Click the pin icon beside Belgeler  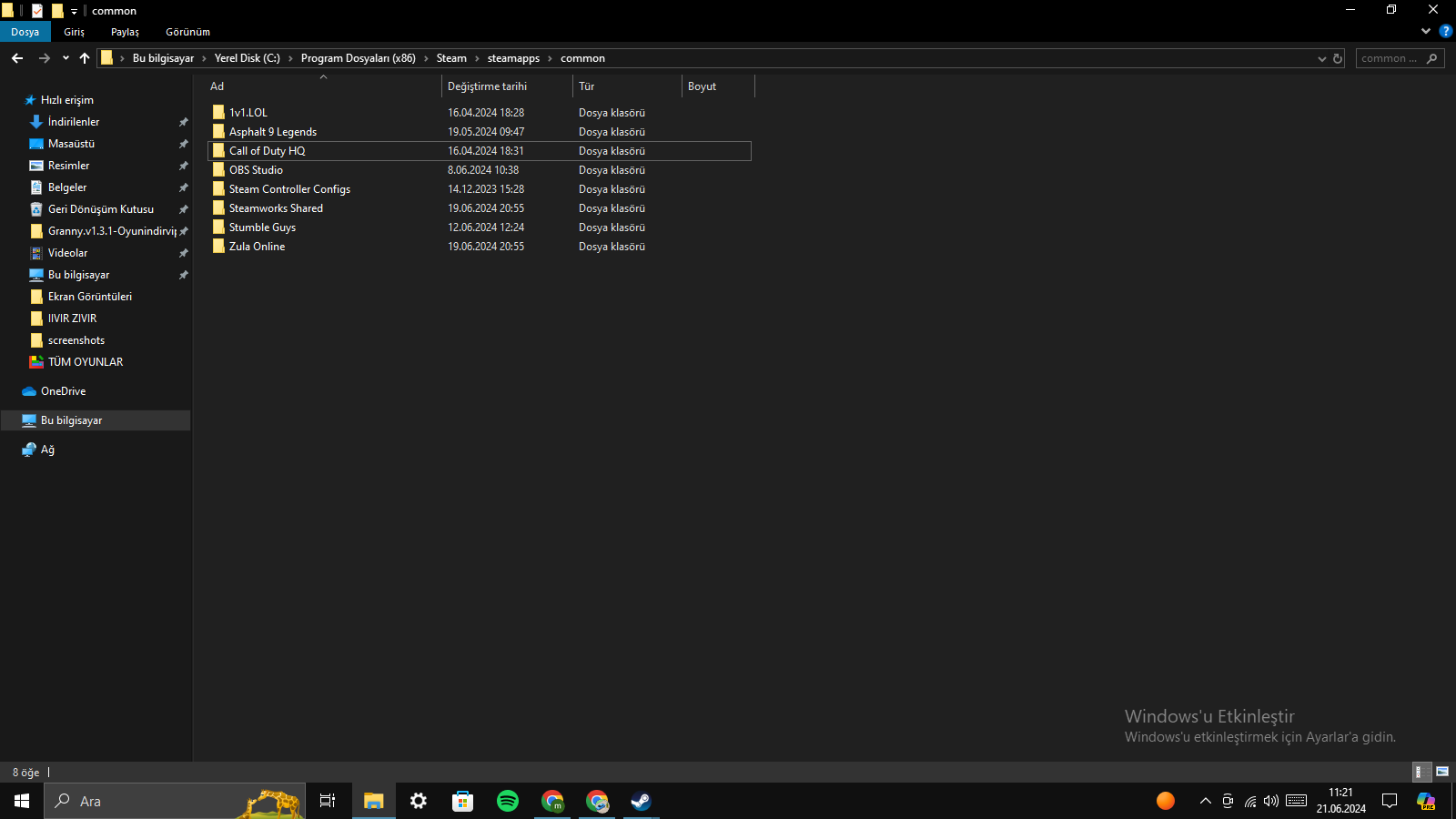click(183, 187)
